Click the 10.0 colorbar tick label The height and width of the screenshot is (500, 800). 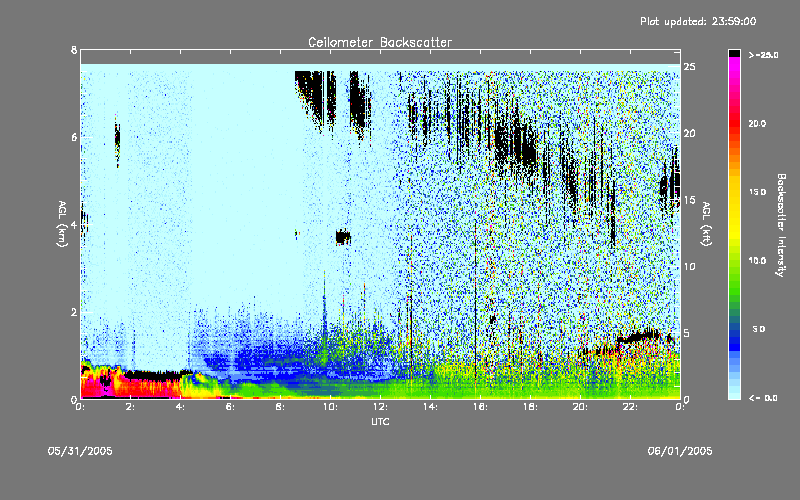[757, 261]
